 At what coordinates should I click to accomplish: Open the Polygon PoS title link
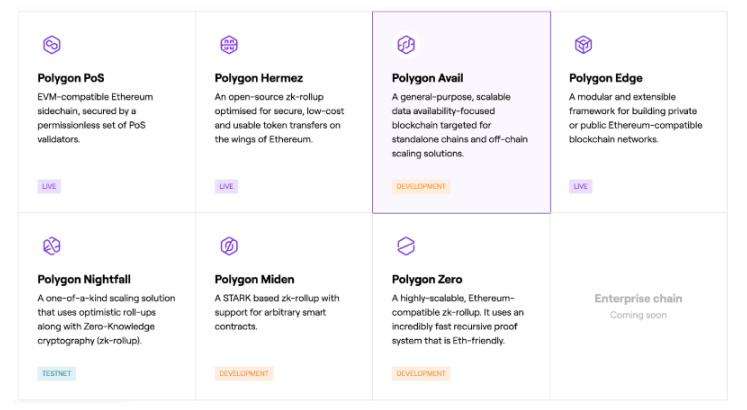tap(71, 78)
